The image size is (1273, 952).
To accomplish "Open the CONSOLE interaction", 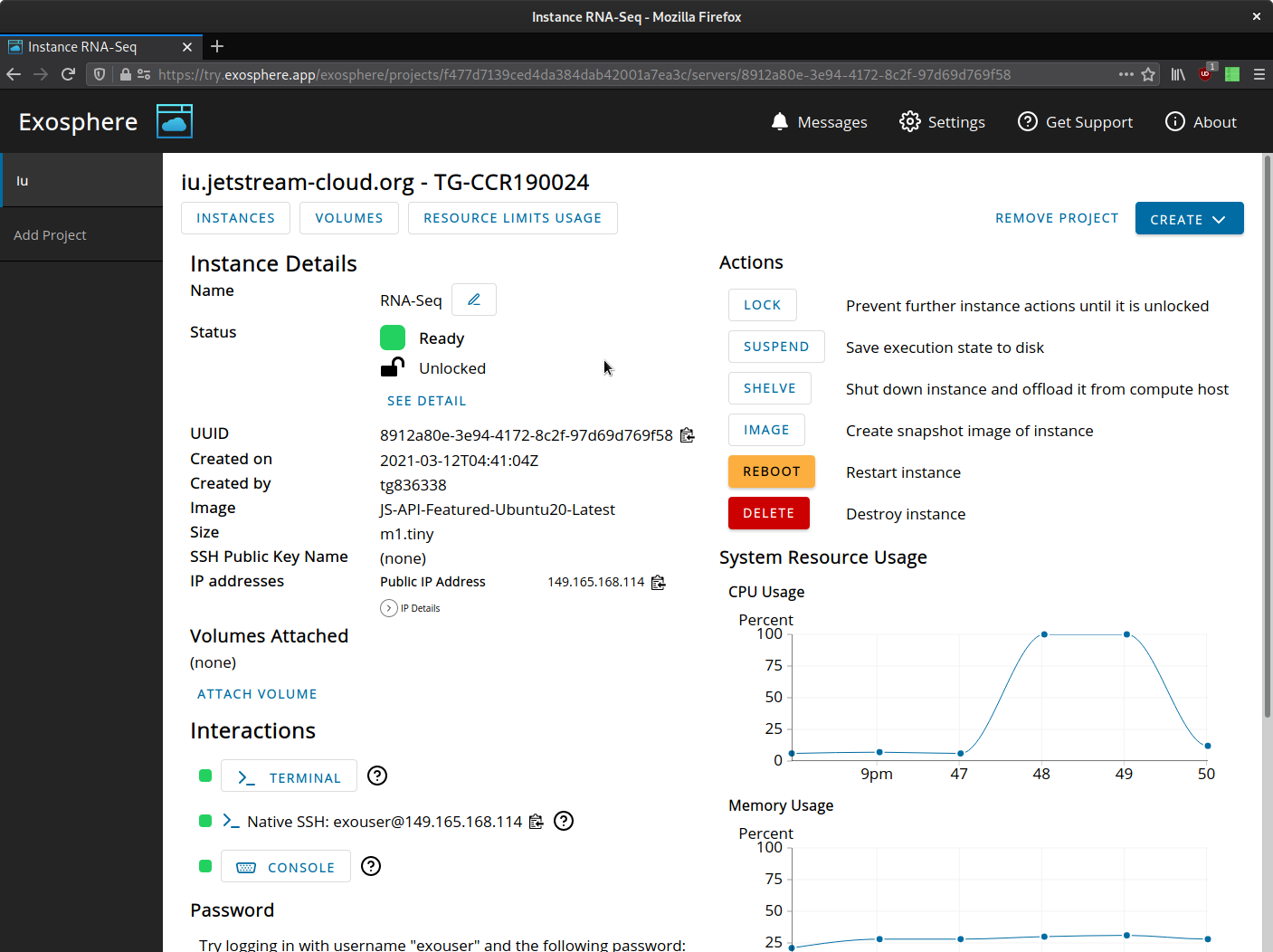I will coord(286,867).
